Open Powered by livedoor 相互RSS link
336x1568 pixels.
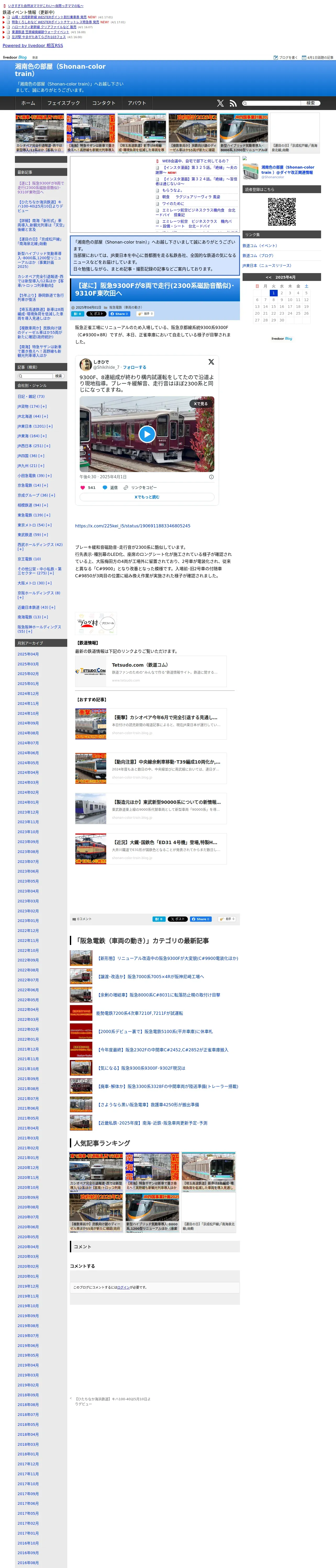point(32,46)
